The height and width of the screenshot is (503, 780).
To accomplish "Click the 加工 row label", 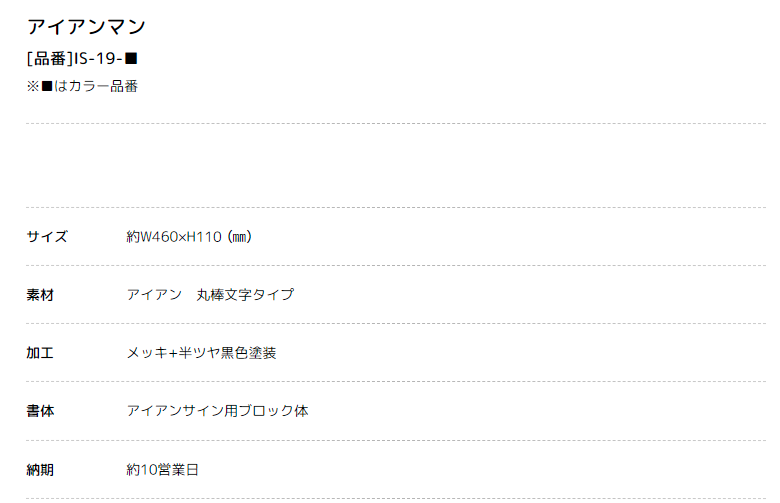I will (x=40, y=353).
